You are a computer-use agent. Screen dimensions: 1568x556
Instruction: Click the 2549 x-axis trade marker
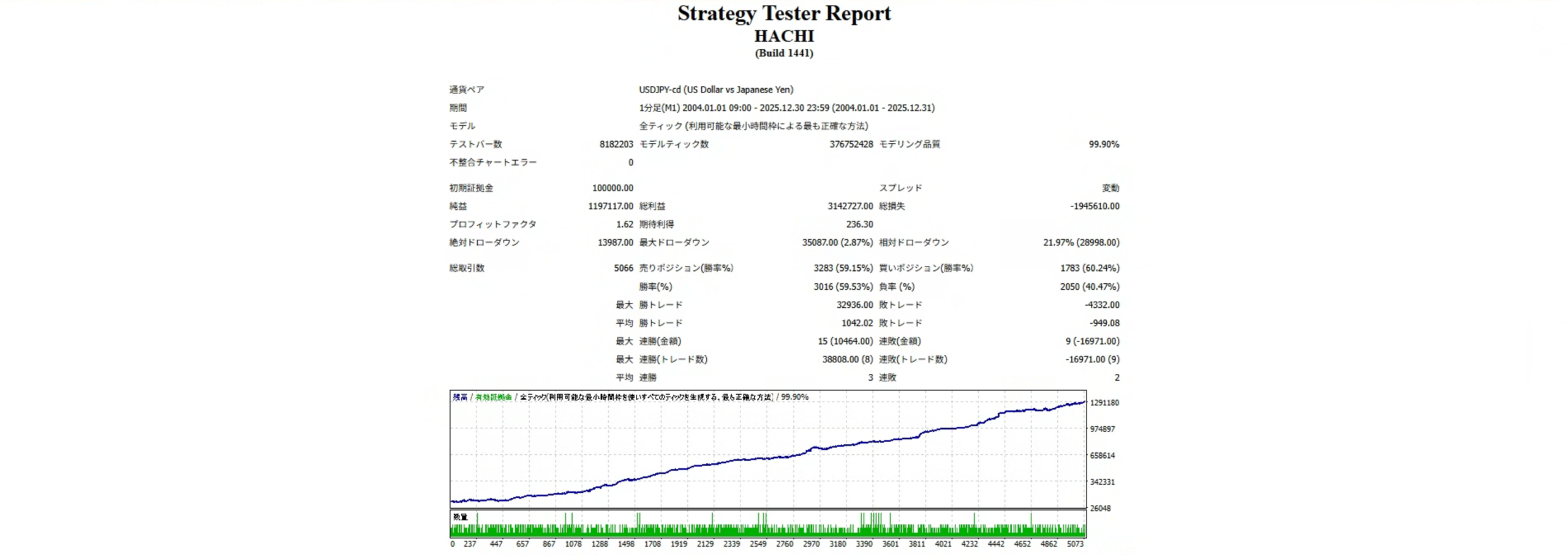tap(758, 544)
